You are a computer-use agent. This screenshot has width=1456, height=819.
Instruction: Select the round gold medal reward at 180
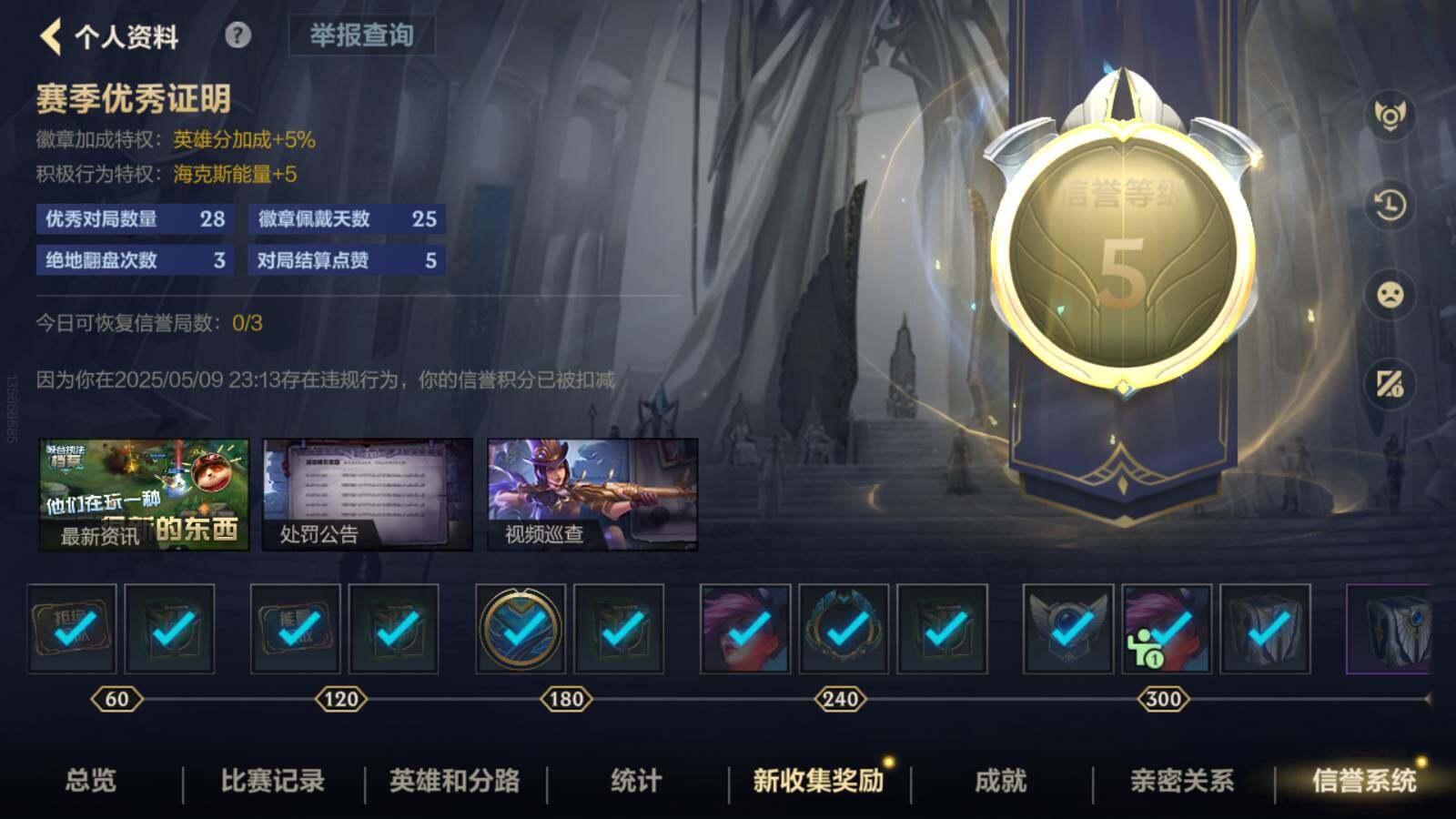(x=521, y=629)
